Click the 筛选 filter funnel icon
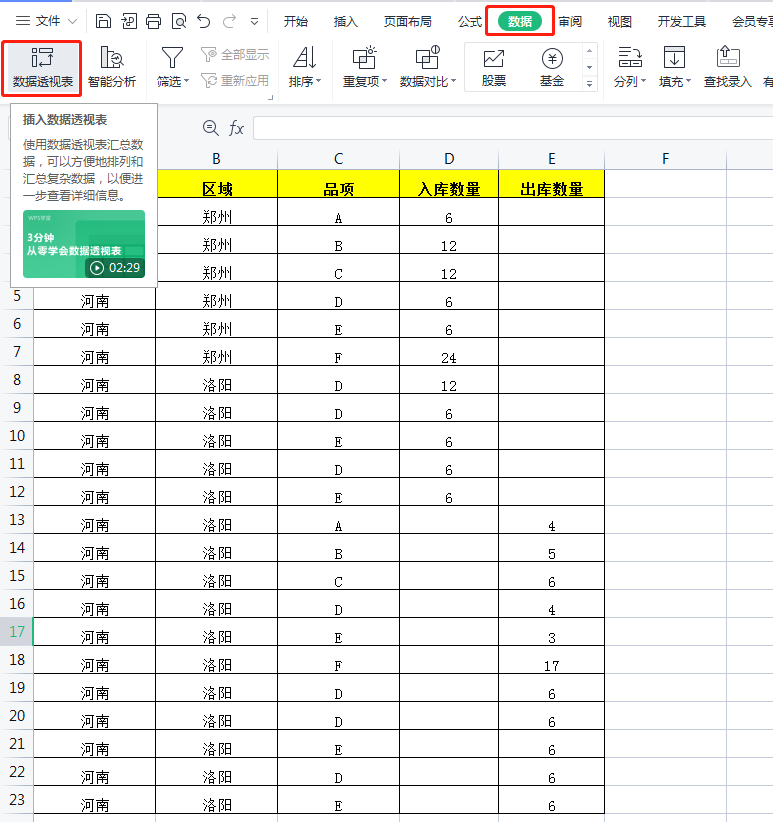Screen dimensions: 773x822 (x=172, y=58)
